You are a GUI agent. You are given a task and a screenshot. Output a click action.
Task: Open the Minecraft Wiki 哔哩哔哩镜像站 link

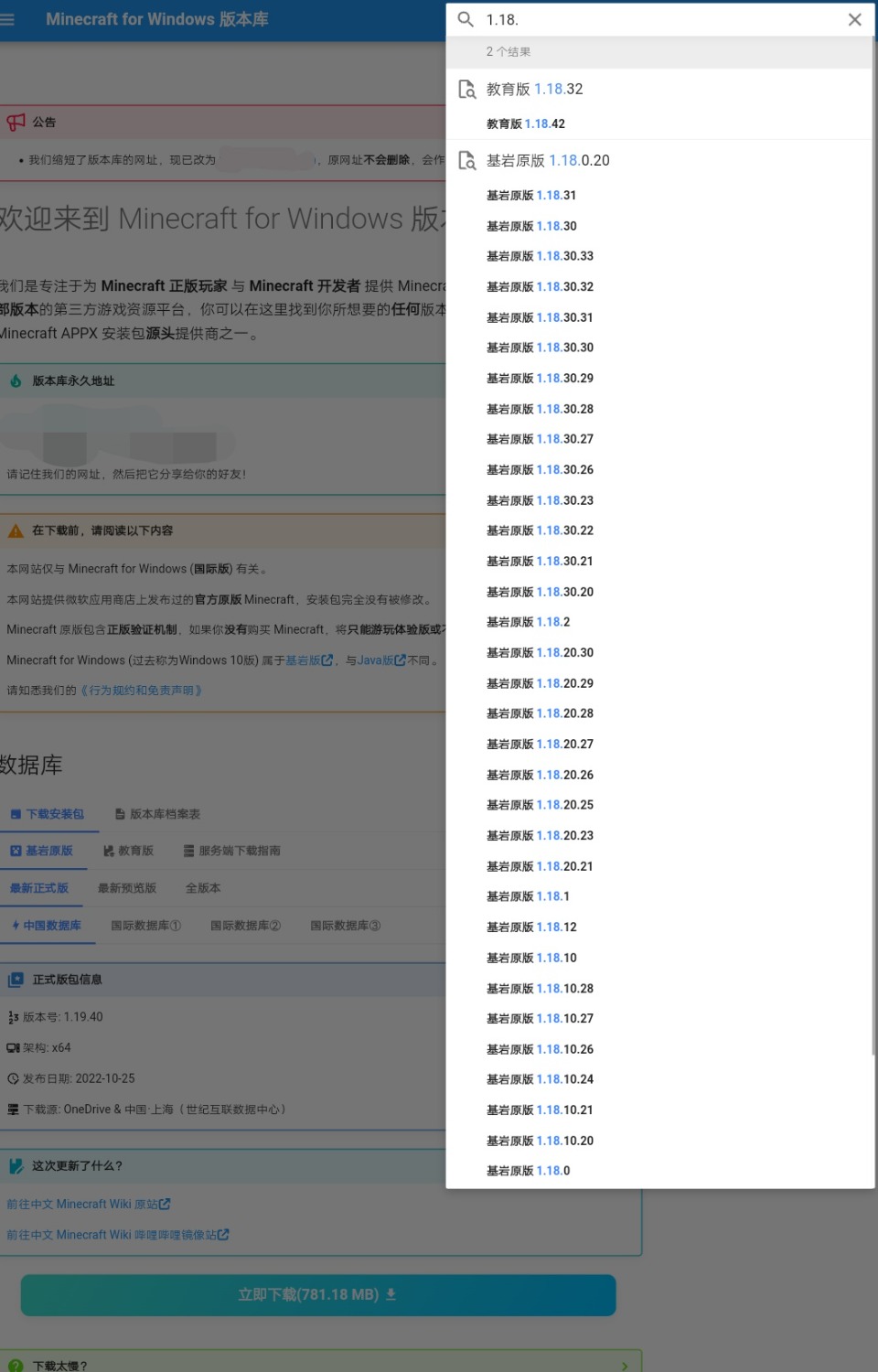point(118,1235)
